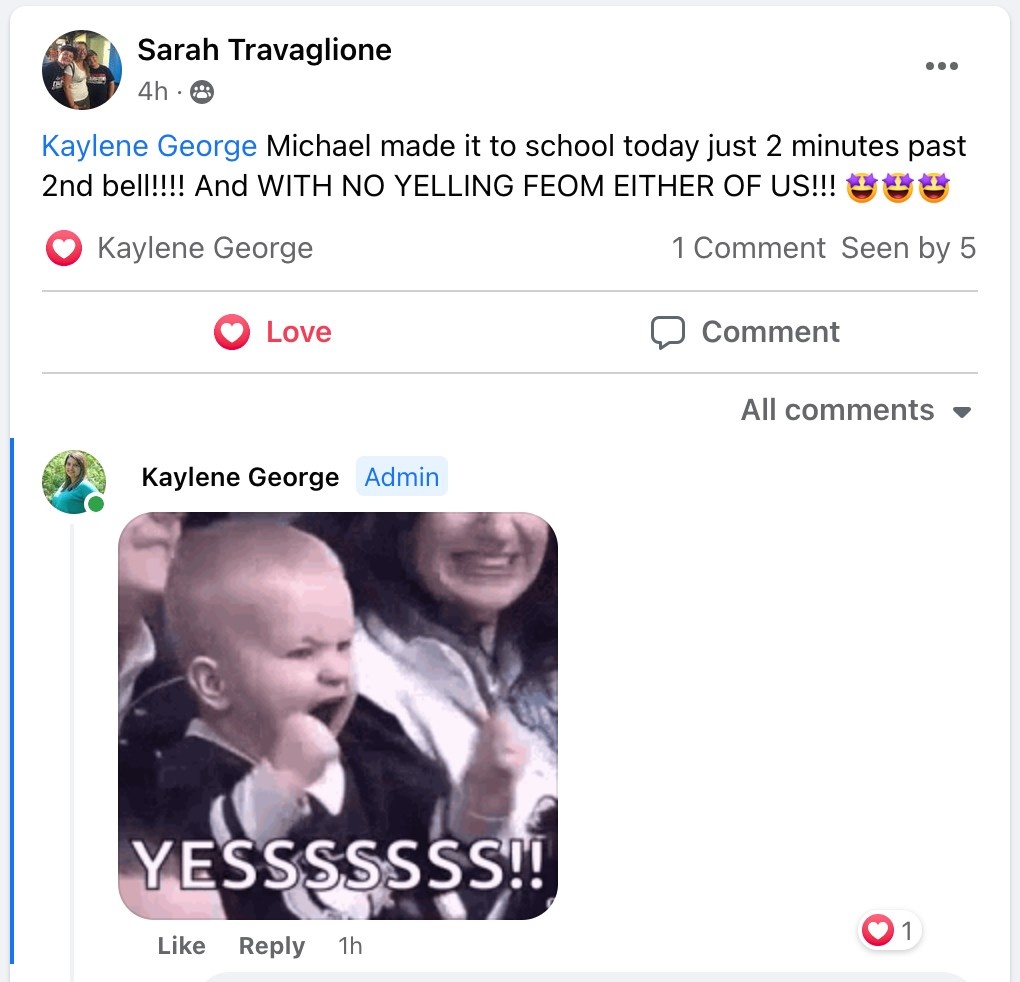1020x982 pixels.
Task: Open the three-dot post options menu
Action: pyautogui.click(x=941, y=66)
